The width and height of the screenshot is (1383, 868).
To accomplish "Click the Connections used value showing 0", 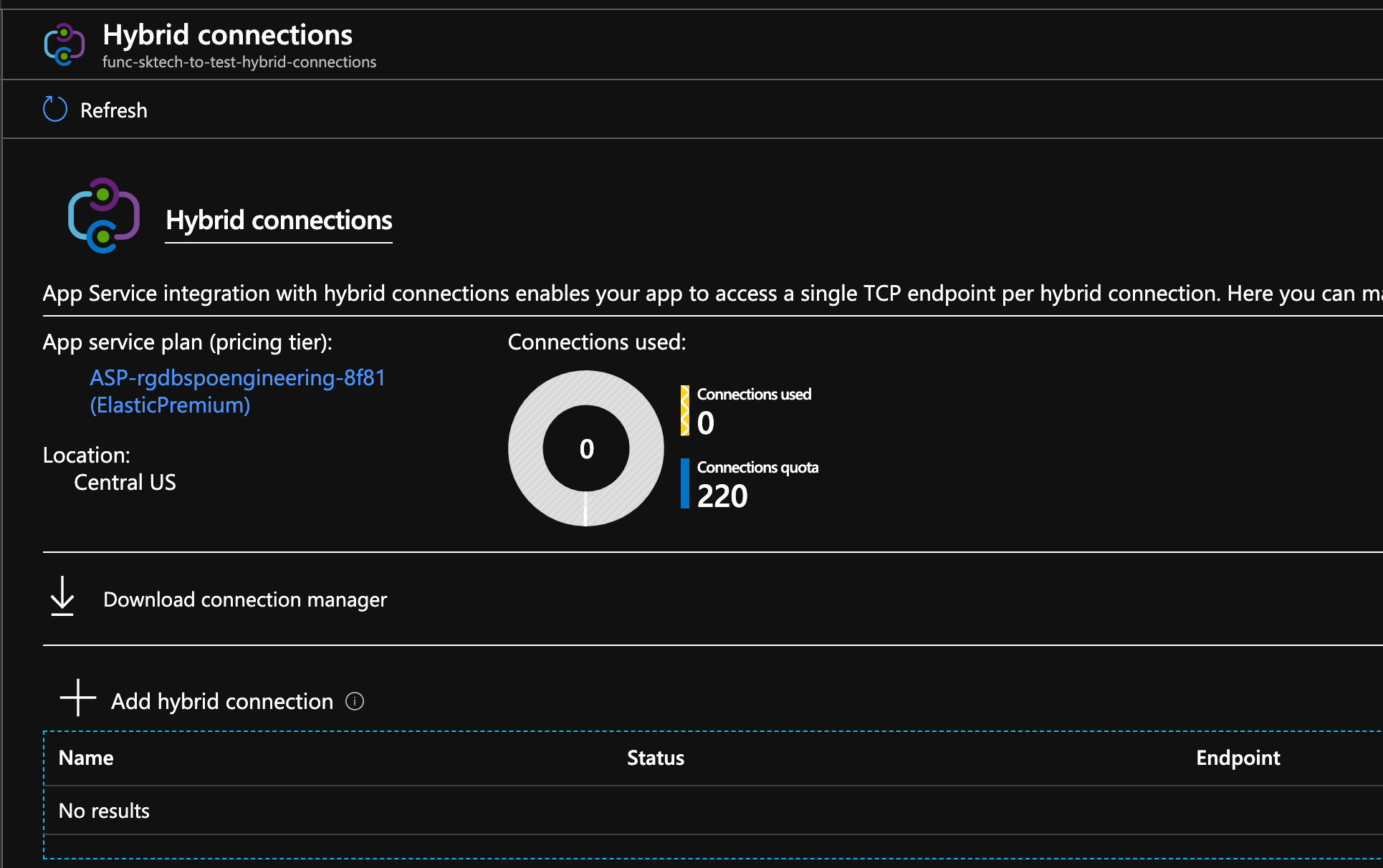I will [x=704, y=424].
